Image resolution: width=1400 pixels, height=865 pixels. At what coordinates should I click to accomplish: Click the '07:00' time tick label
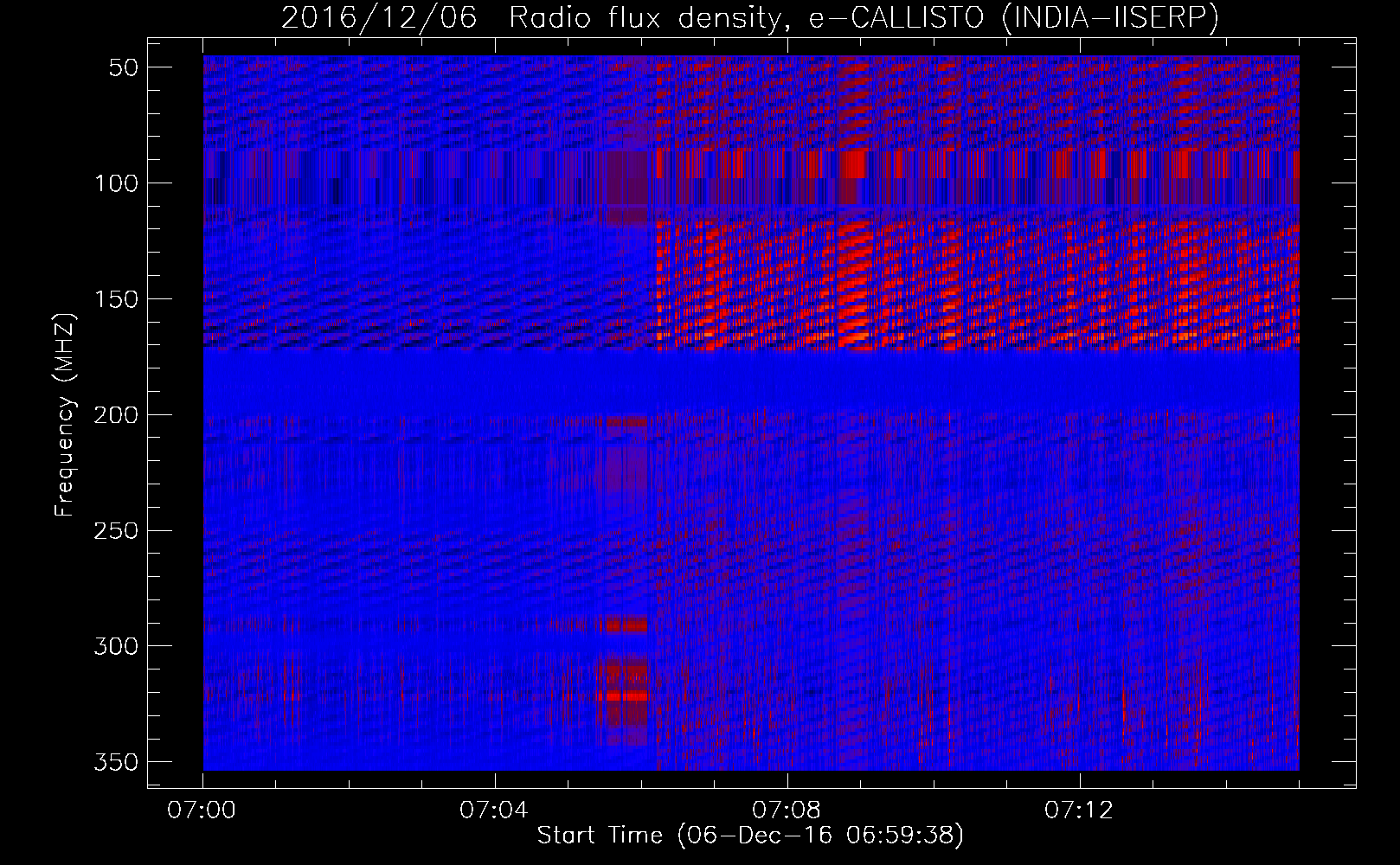coord(202,811)
